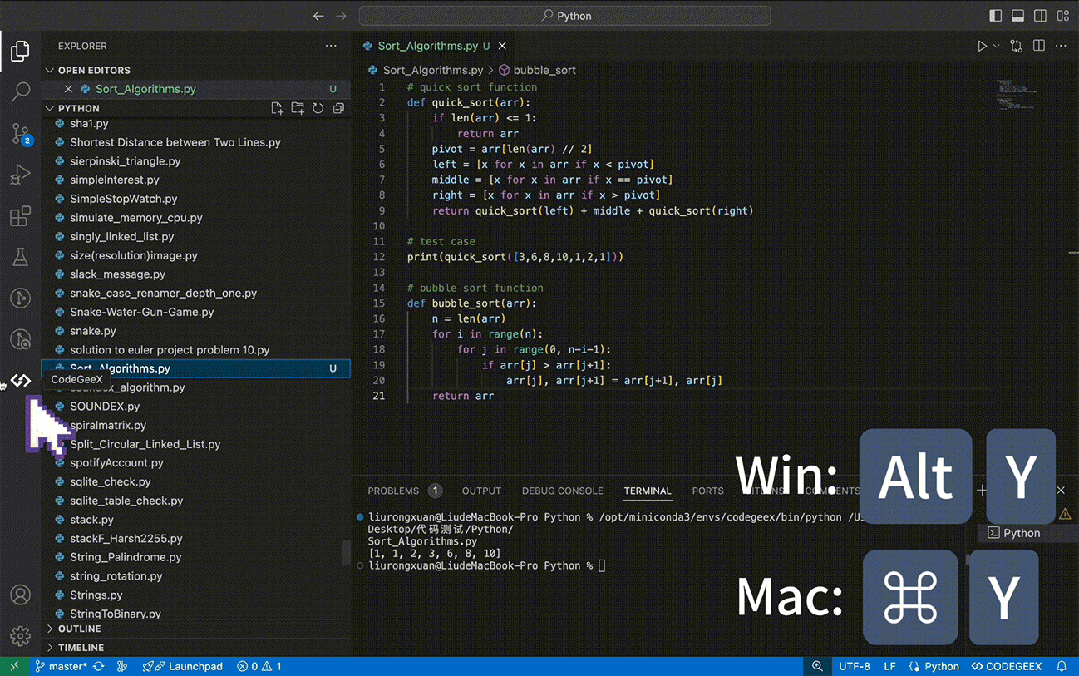This screenshot has width=1079, height=676.
Task: Open the Testing flask view
Action: pyautogui.click(x=20, y=257)
